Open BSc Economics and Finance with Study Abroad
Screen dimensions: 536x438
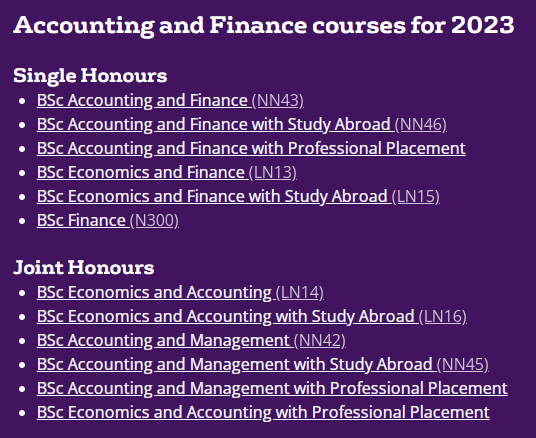pyautogui.click(x=238, y=197)
